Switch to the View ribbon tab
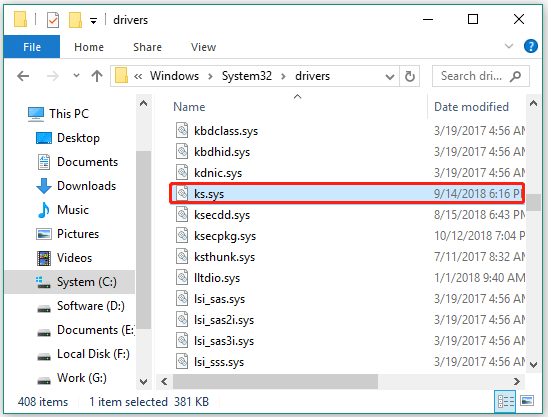Viewport: 548px width, 417px height. [203, 47]
